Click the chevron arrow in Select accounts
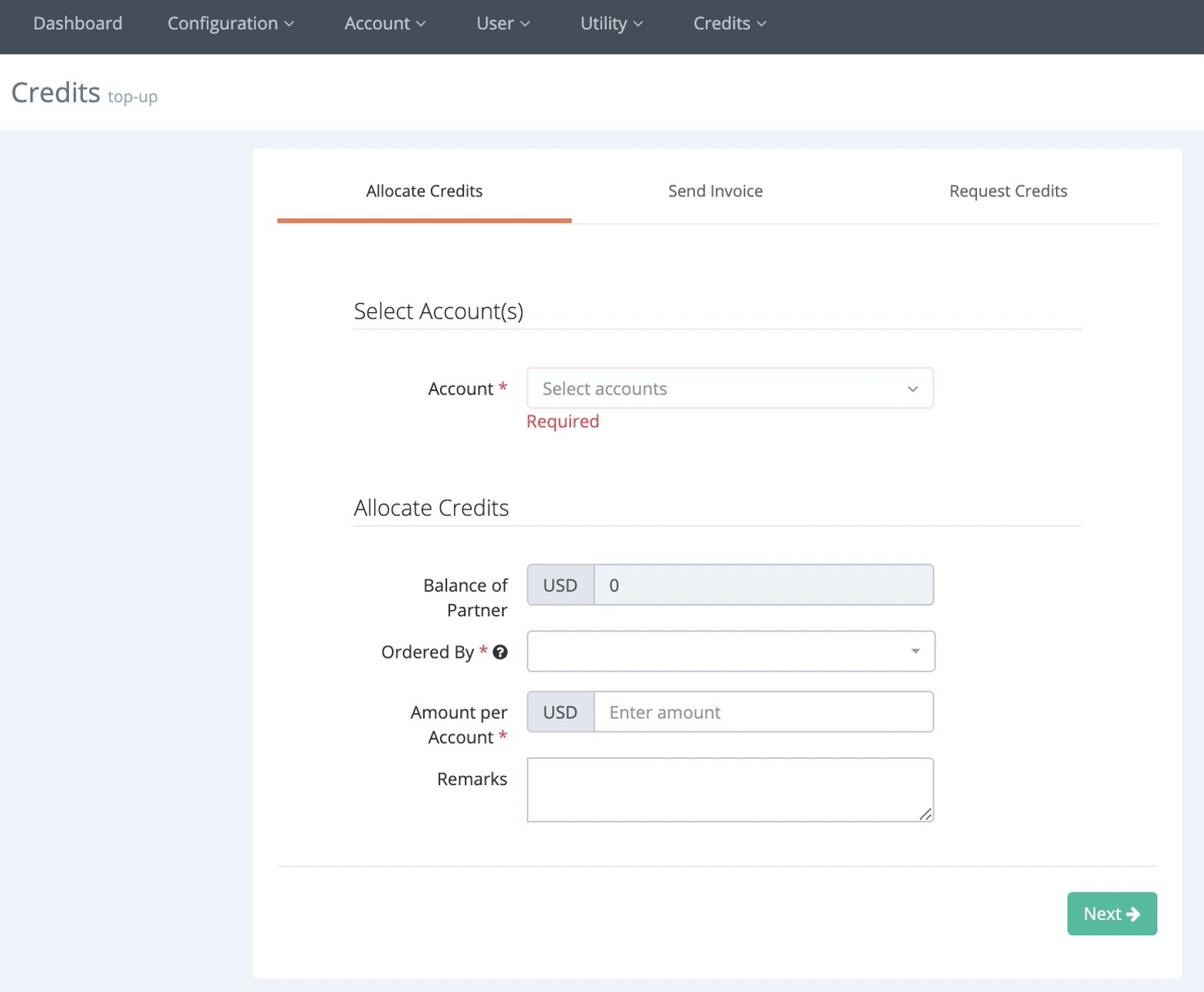 click(913, 389)
